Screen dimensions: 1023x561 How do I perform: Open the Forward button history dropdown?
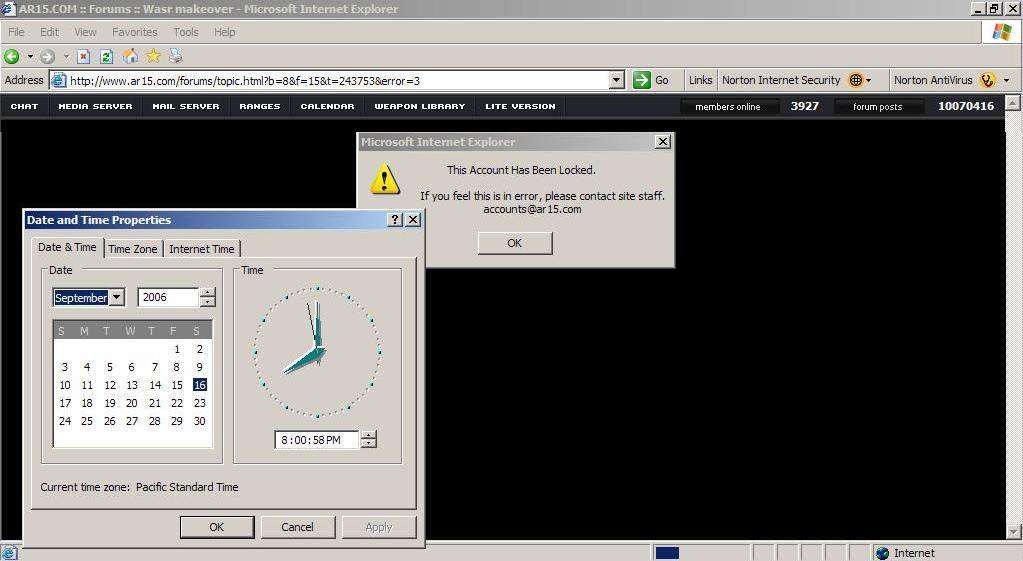[x=66, y=57]
